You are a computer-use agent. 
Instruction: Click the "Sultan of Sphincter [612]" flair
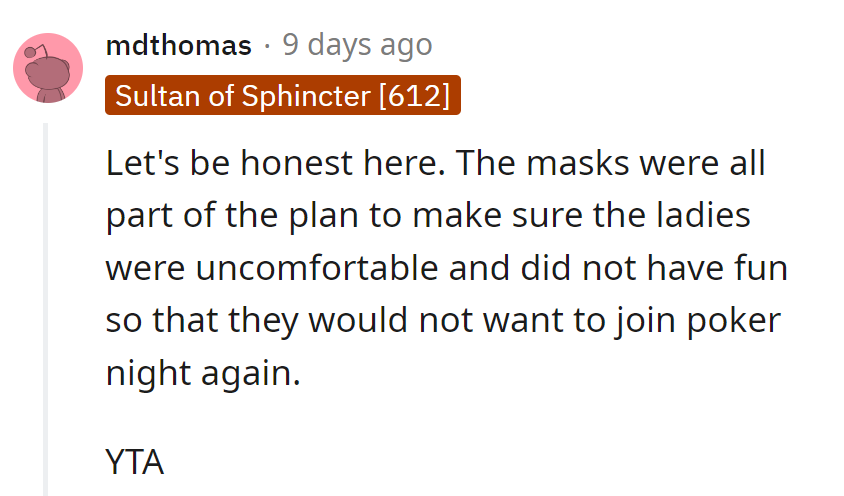(x=282, y=96)
